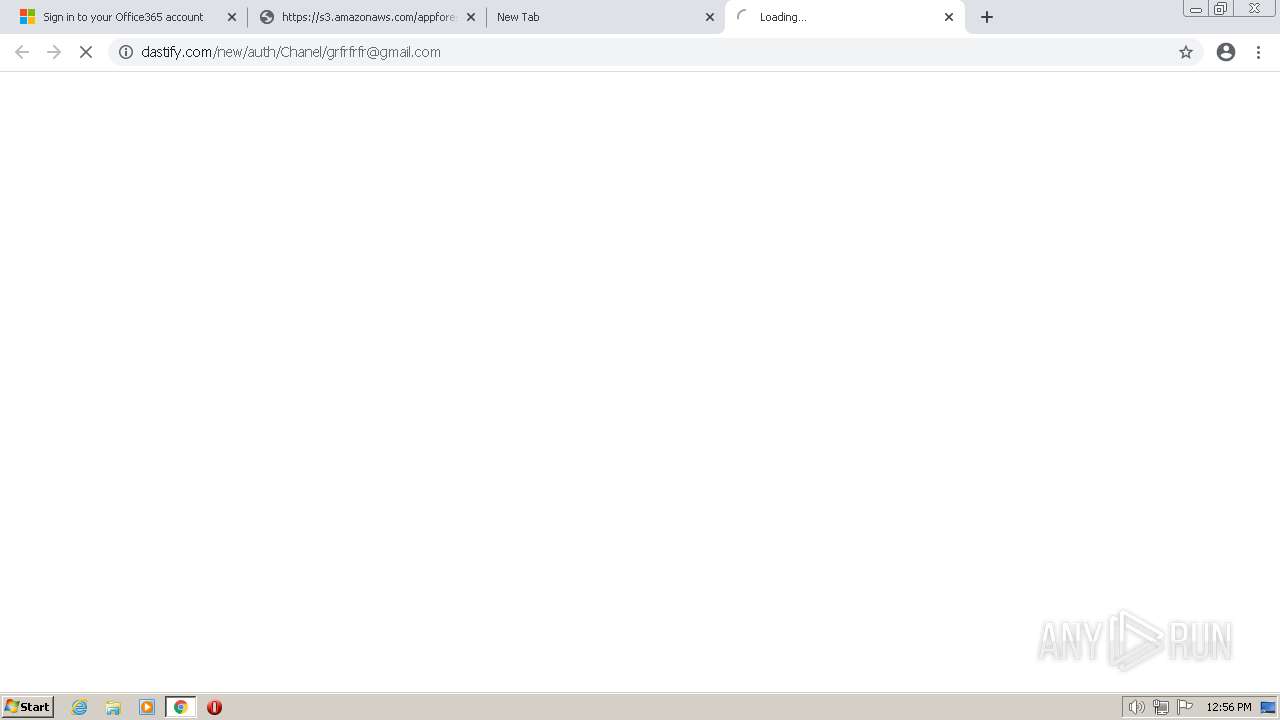Stop loading the page
The image size is (1280, 720).
86,52
